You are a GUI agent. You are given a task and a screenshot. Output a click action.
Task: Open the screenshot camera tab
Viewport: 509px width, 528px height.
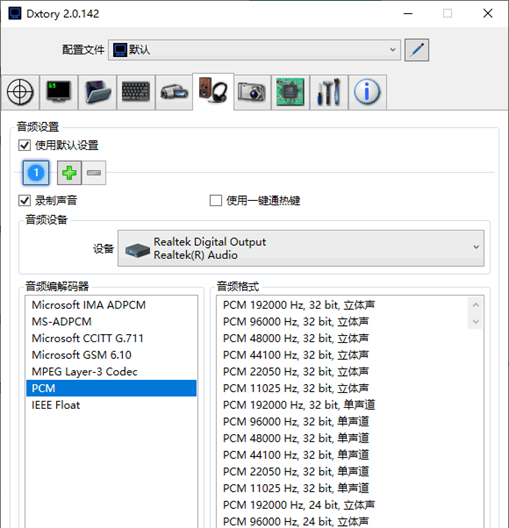click(252, 92)
